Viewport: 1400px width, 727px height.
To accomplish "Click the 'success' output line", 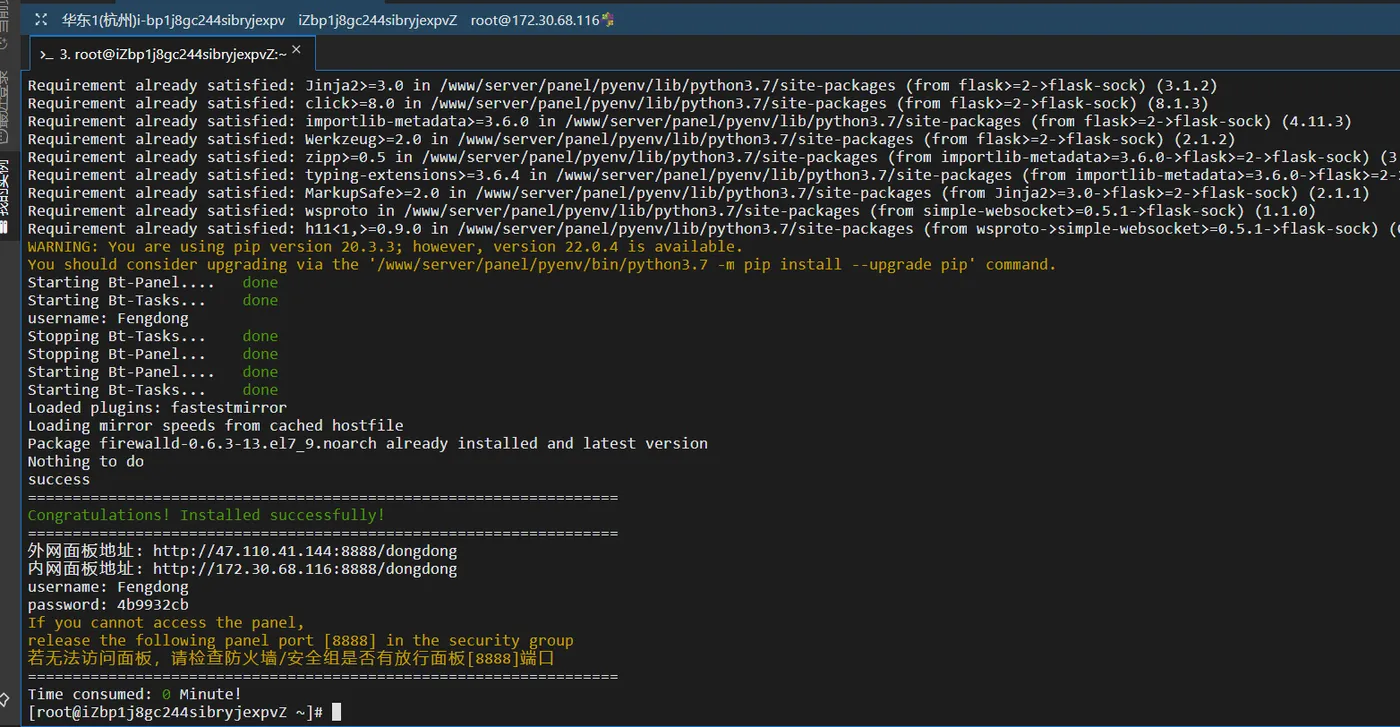I will [x=59, y=479].
